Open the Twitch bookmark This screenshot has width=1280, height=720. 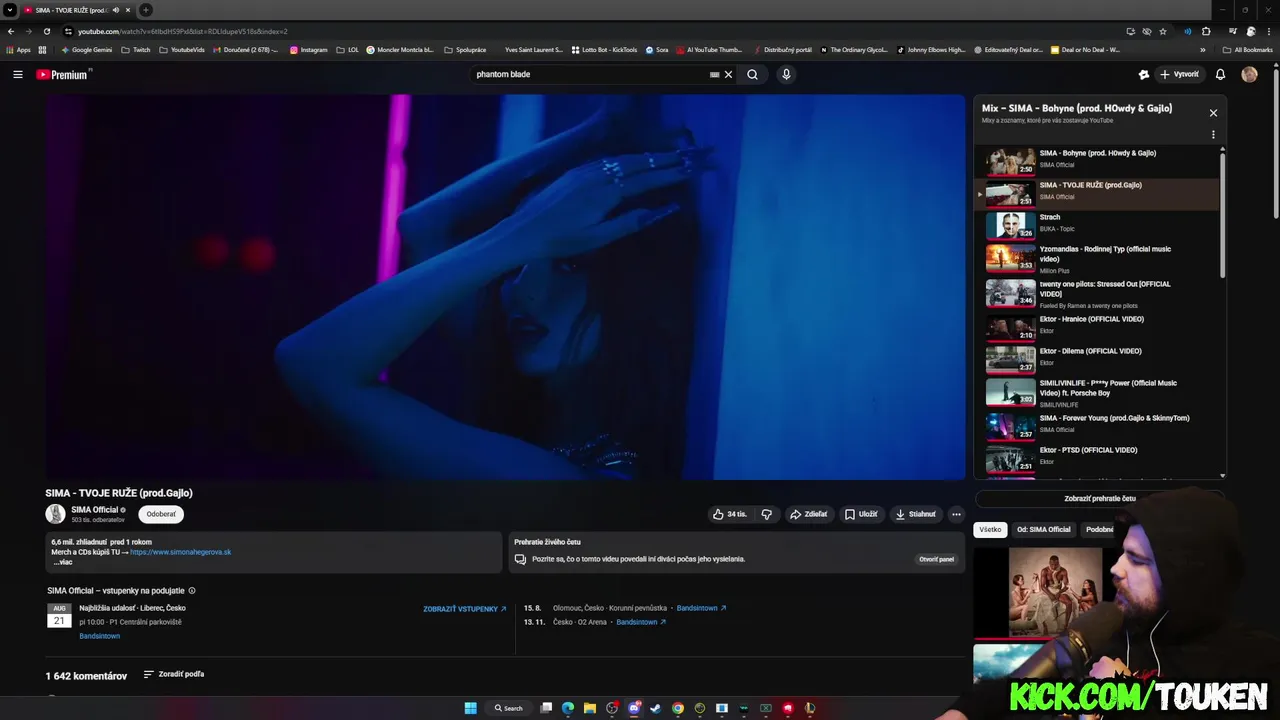136,49
